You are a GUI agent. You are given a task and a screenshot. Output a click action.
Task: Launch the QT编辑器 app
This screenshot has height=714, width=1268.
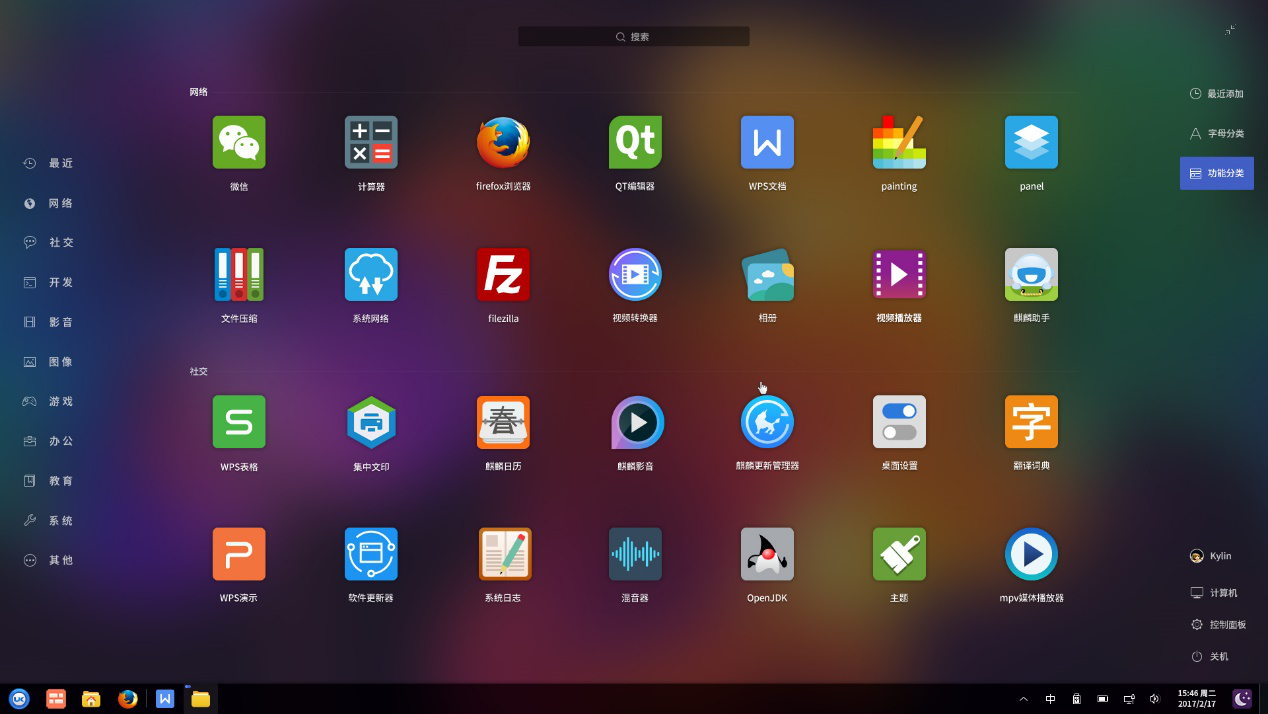(x=635, y=143)
